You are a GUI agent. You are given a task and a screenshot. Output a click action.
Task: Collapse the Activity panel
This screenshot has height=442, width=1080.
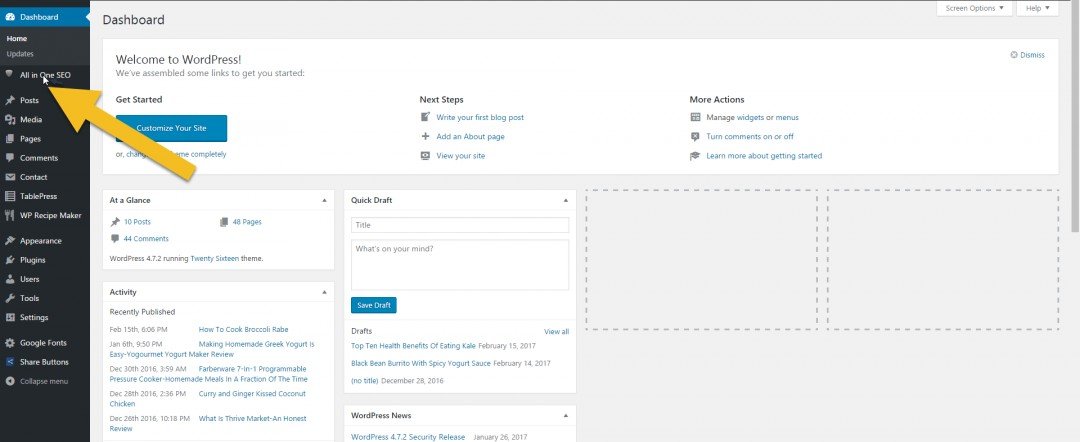tap(324, 293)
